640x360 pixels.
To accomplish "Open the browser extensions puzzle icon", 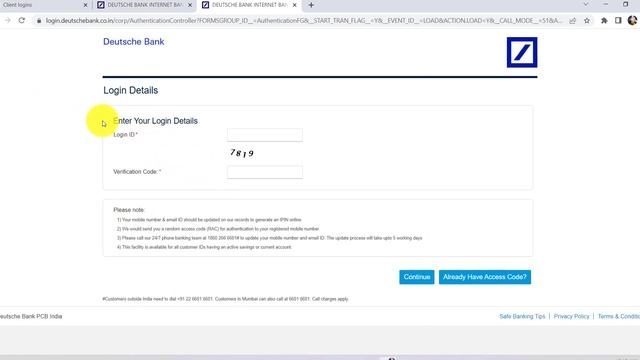I will (x=604, y=20).
